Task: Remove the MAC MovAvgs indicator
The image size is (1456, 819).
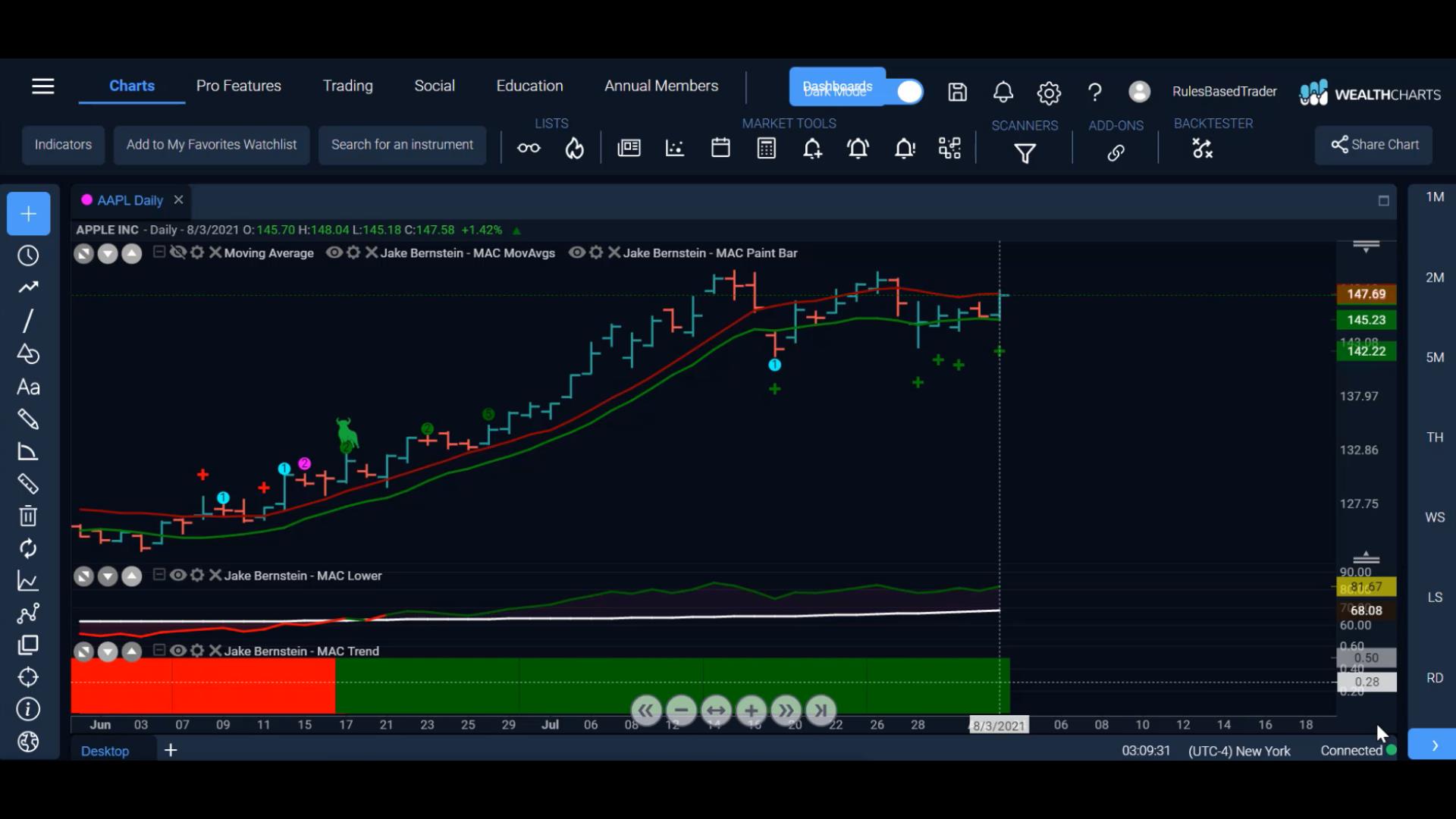Action: click(x=372, y=253)
